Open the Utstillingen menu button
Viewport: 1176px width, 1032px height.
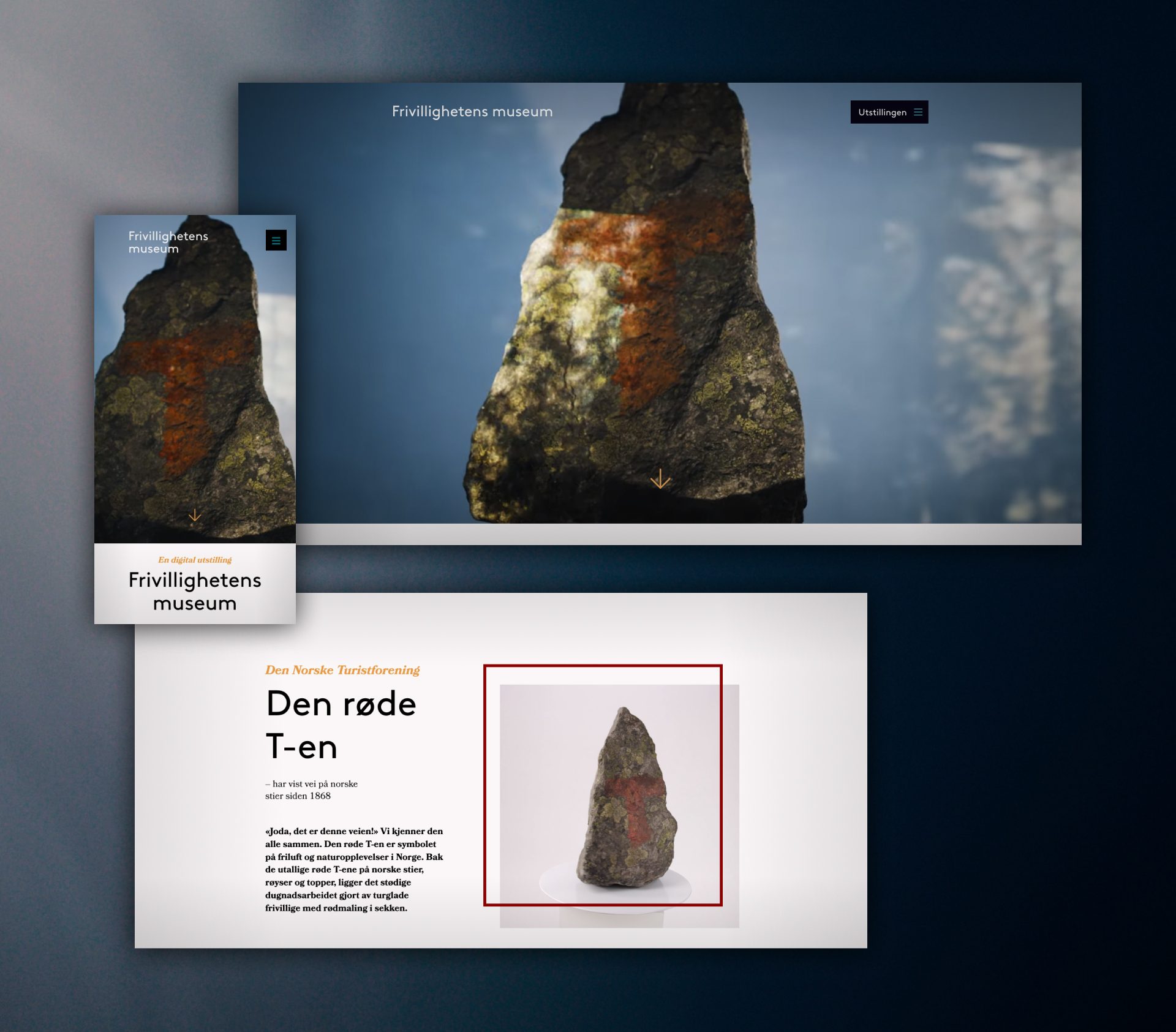point(883,112)
